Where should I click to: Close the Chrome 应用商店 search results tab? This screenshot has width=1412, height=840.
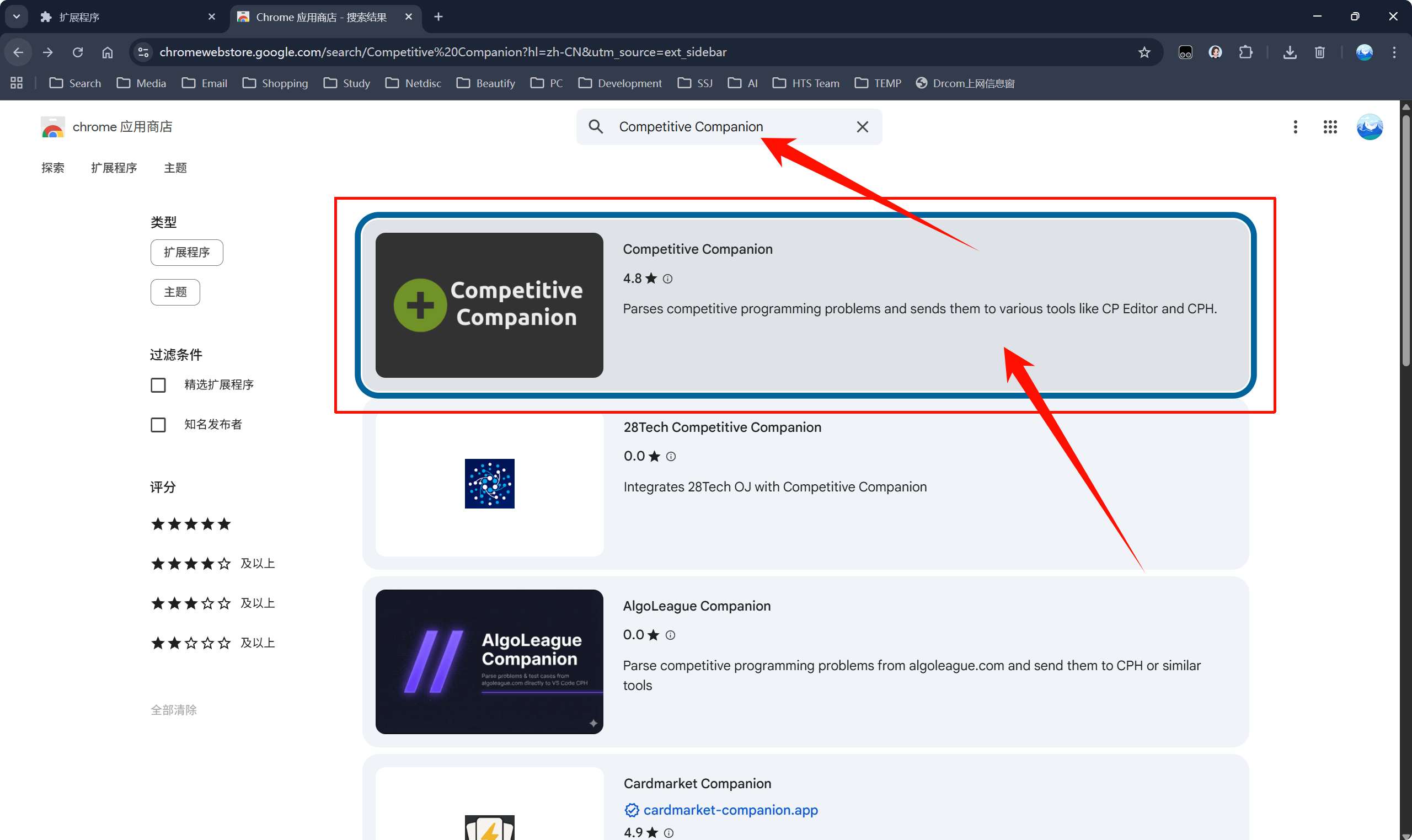(x=409, y=17)
